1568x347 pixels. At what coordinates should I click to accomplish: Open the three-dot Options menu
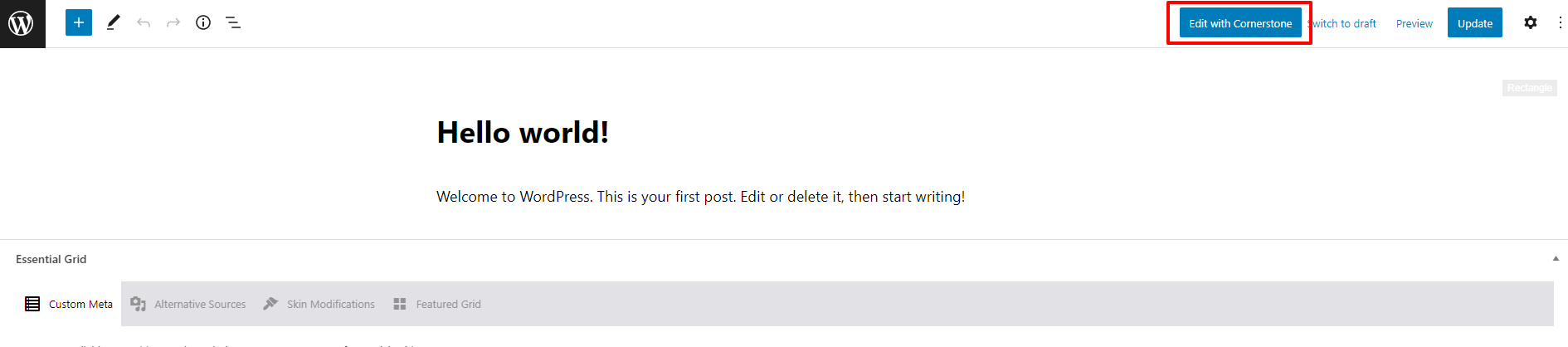click(1560, 22)
